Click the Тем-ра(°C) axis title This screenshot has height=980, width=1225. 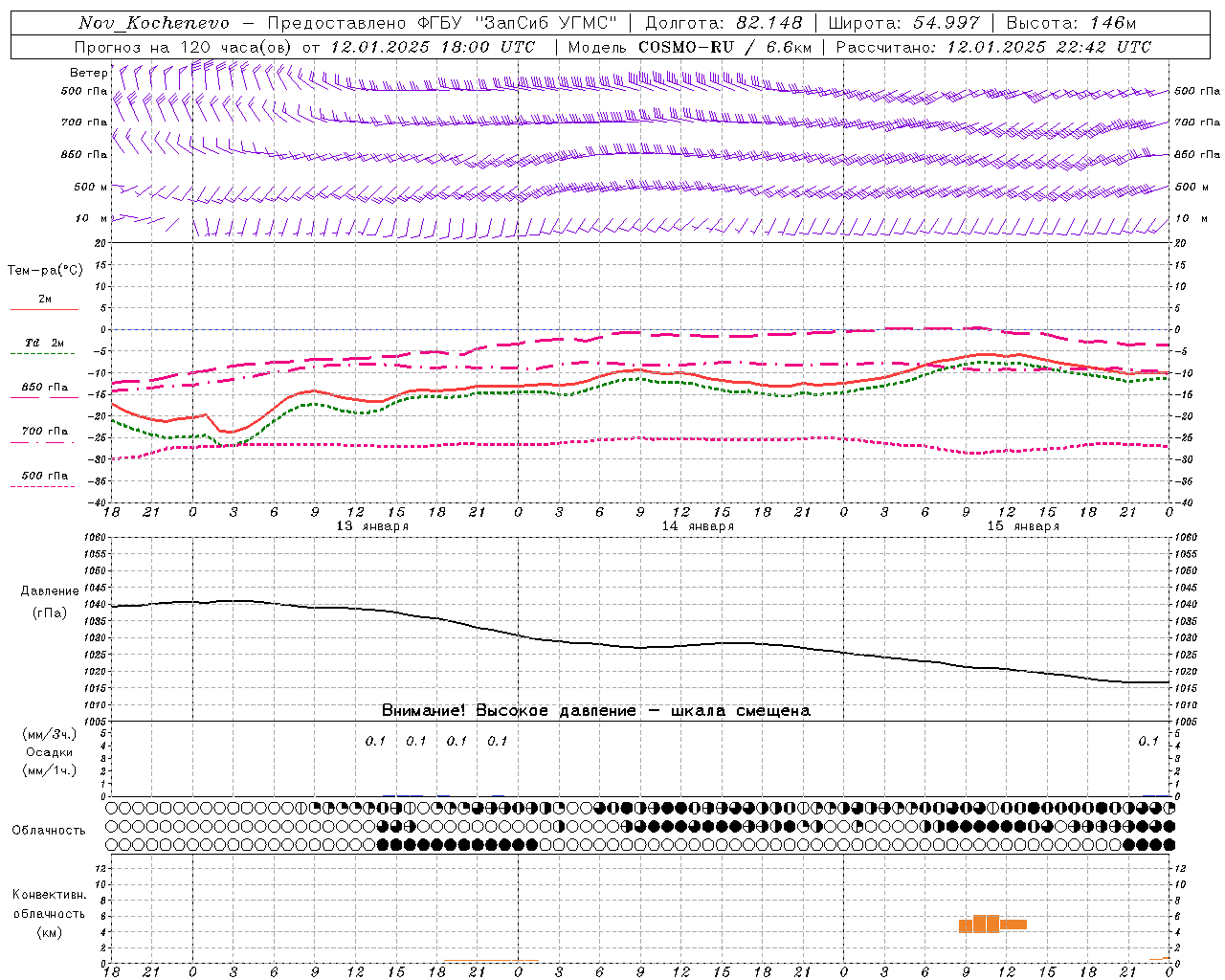(x=45, y=271)
